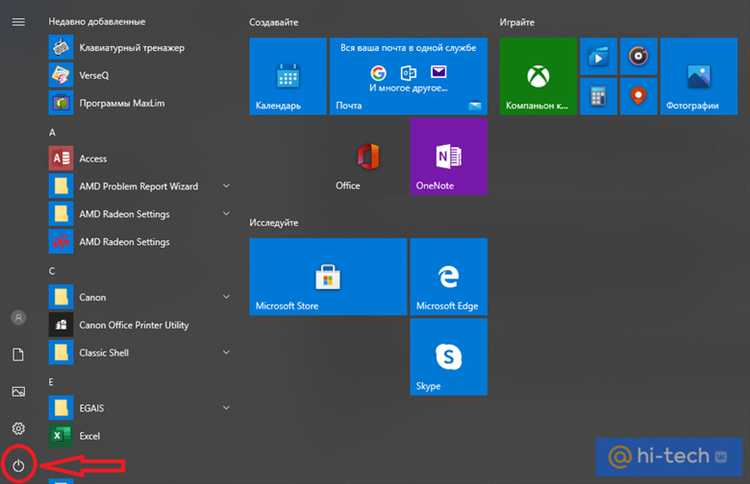Click the letter A section header
Image resolution: width=750 pixels, height=484 pixels.
(52, 132)
